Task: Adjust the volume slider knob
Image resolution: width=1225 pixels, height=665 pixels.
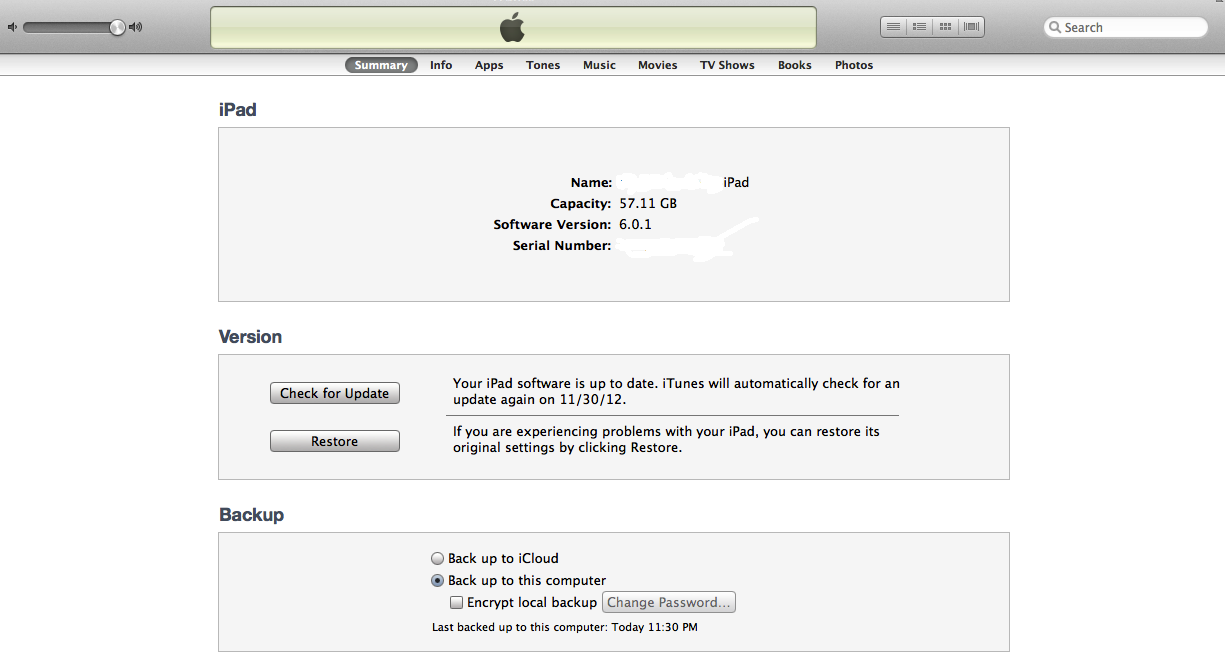Action: [117, 27]
